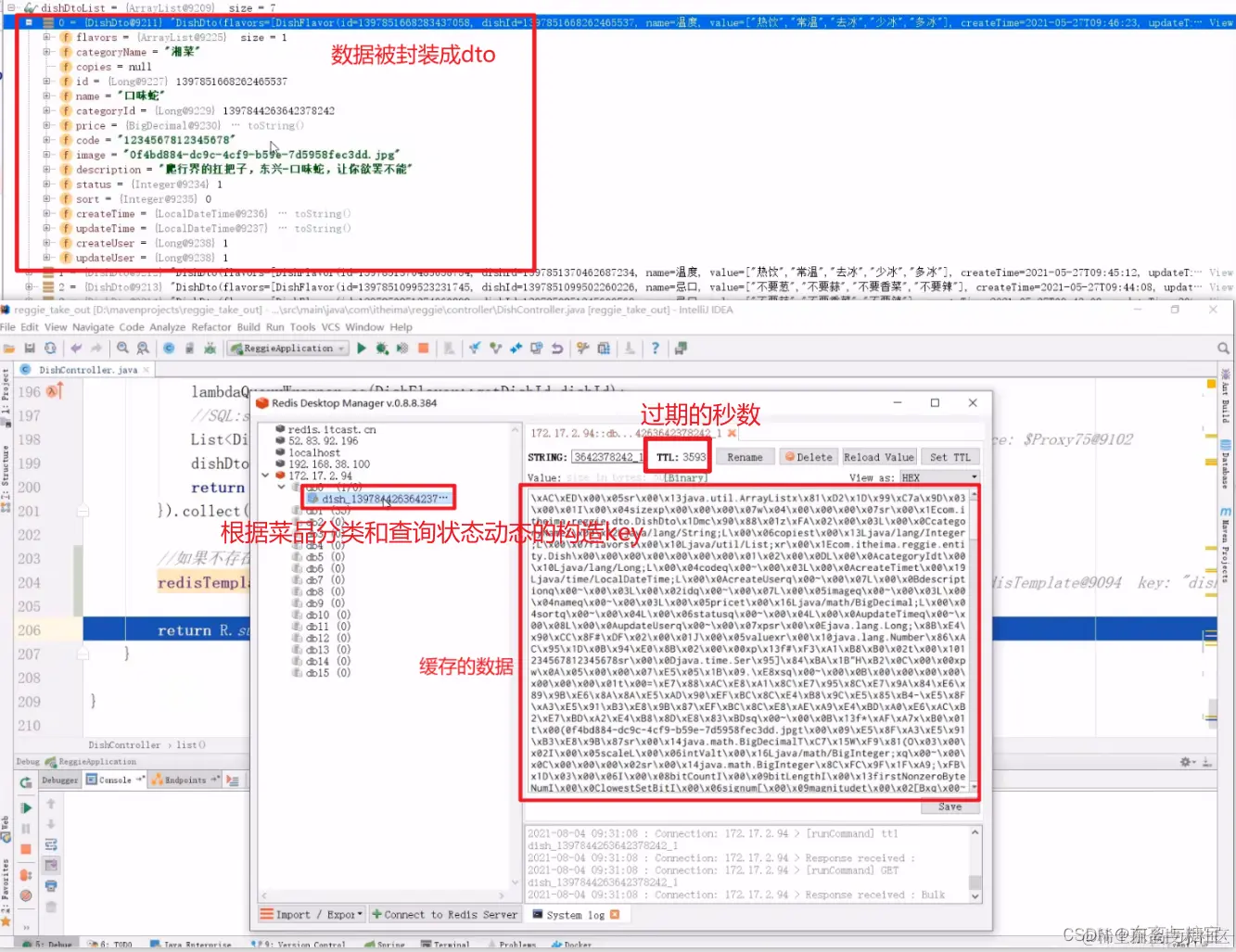Open the Refactor menu

(x=210, y=327)
